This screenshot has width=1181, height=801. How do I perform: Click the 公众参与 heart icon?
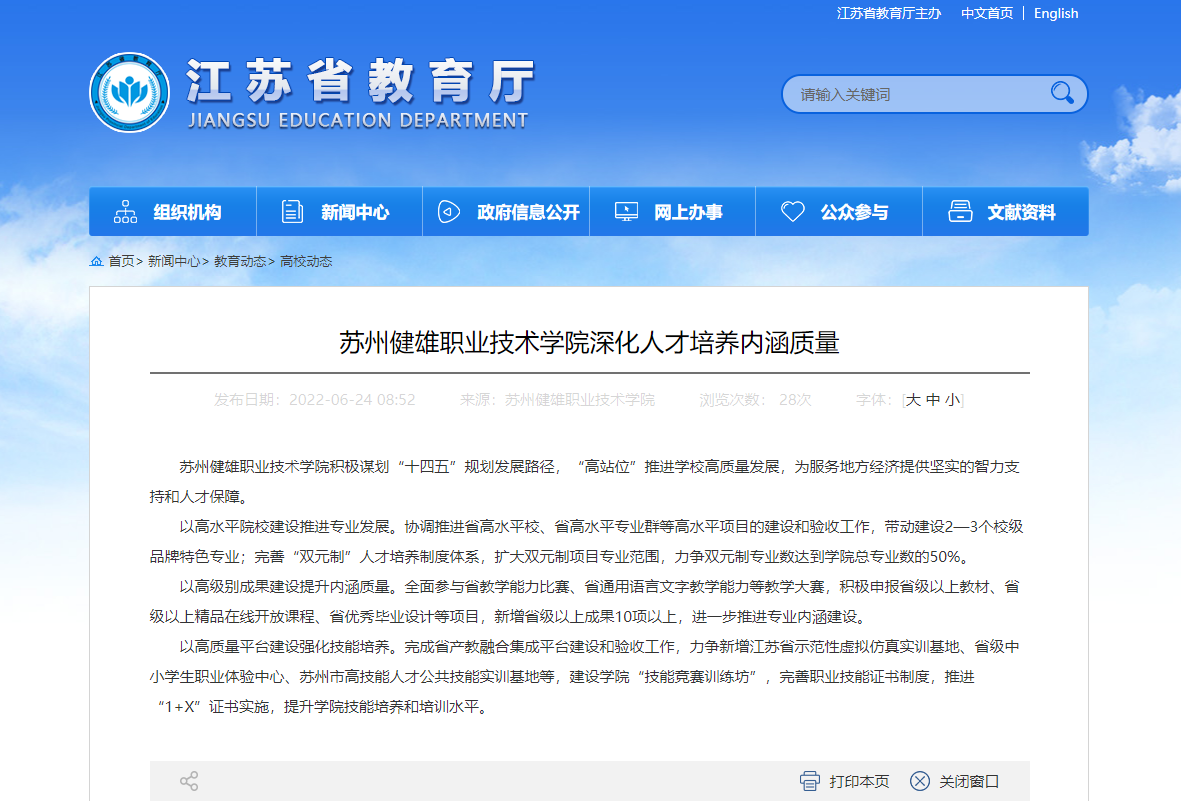793,212
